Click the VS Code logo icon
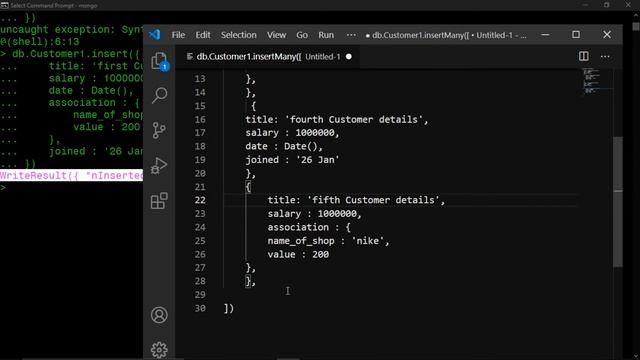This screenshot has height=360, width=640. pyautogui.click(x=155, y=35)
